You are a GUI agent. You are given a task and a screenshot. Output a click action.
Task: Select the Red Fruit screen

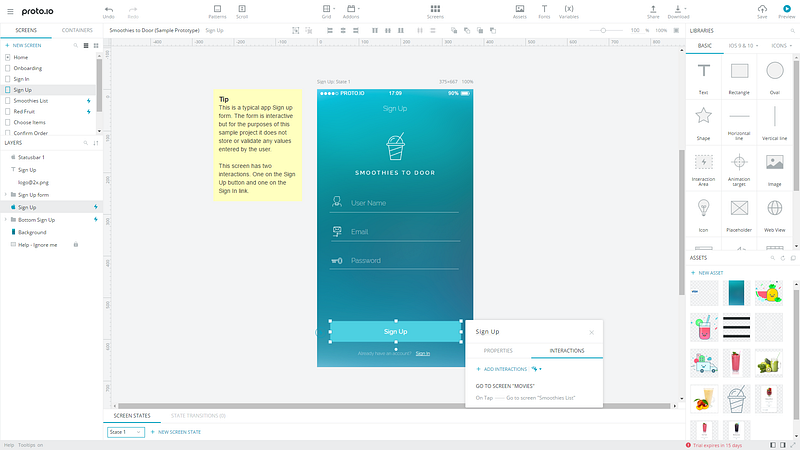[x=49, y=111]
